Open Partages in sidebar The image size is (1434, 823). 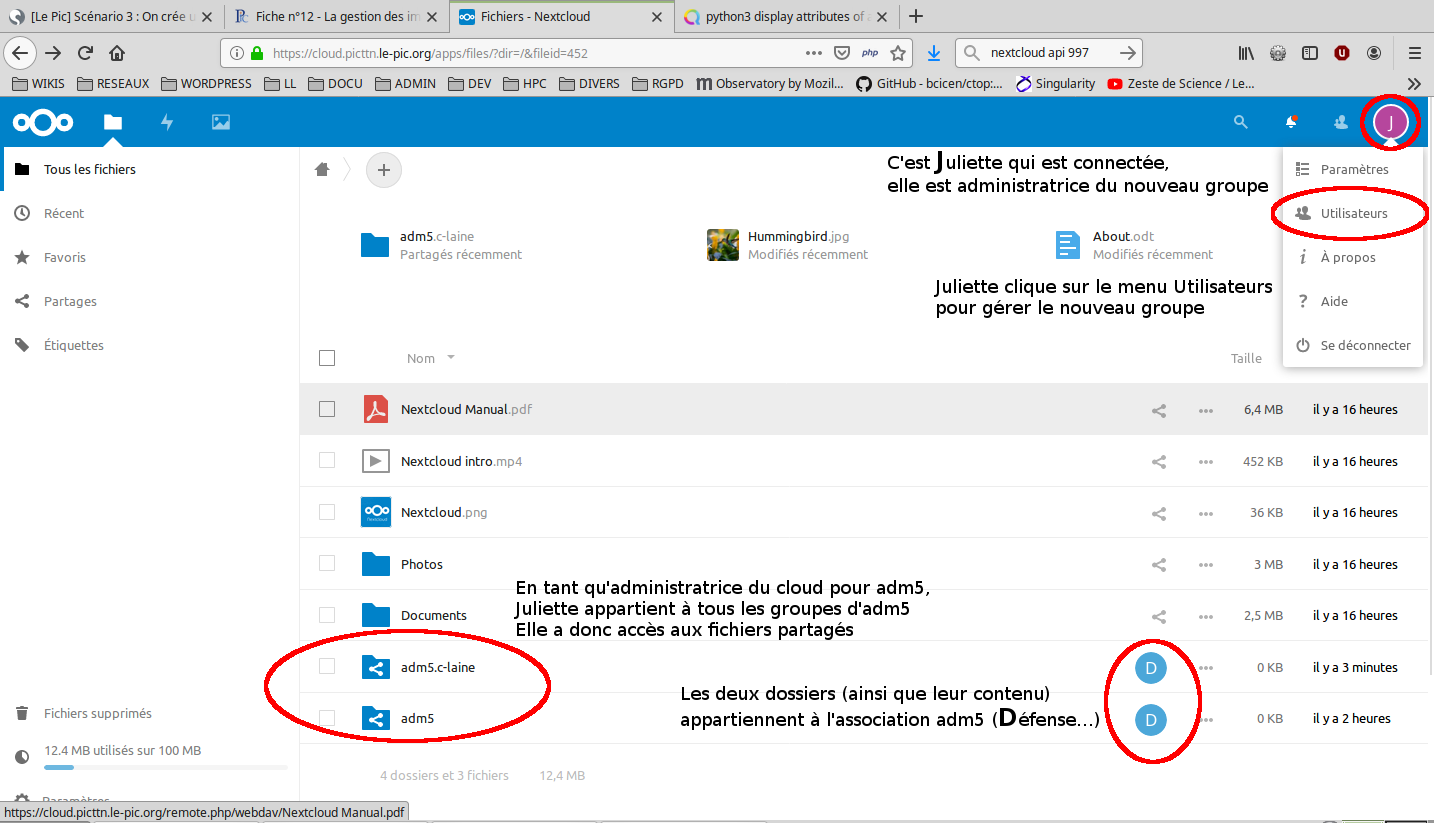point(70,302)
